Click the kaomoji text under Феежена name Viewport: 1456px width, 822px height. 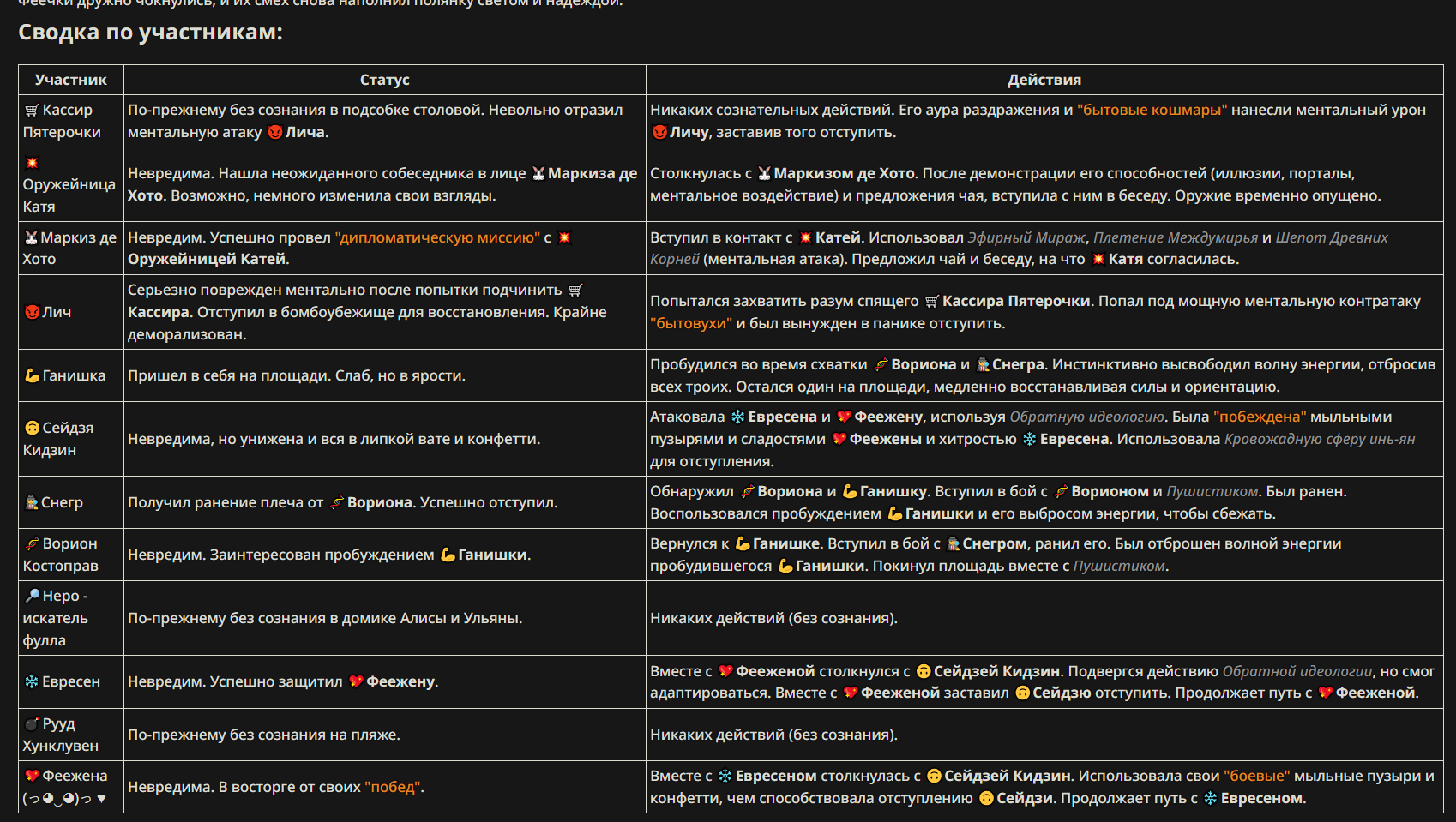[x=64, y=798]
